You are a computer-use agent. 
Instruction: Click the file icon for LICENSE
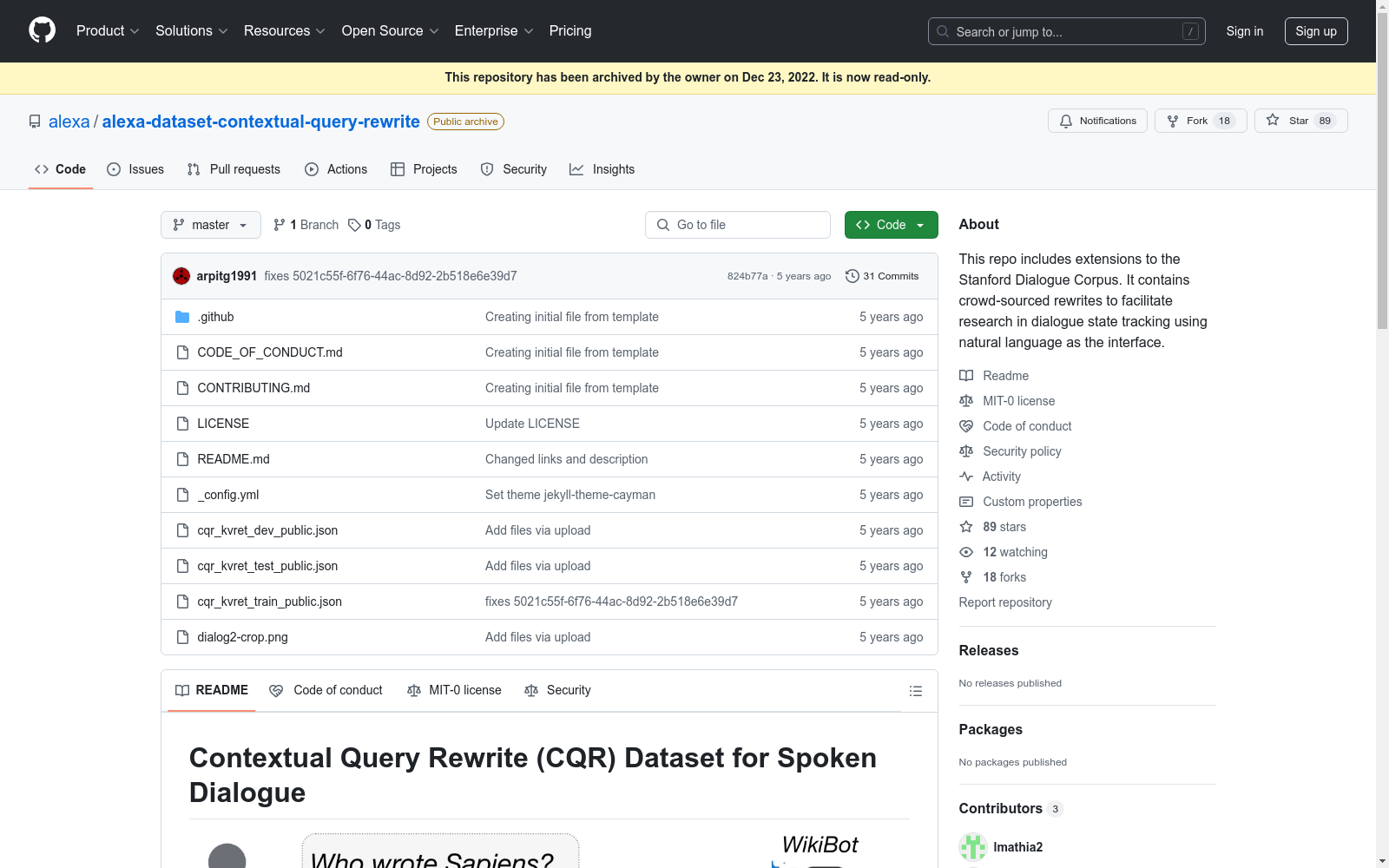[x=182, y=424]
